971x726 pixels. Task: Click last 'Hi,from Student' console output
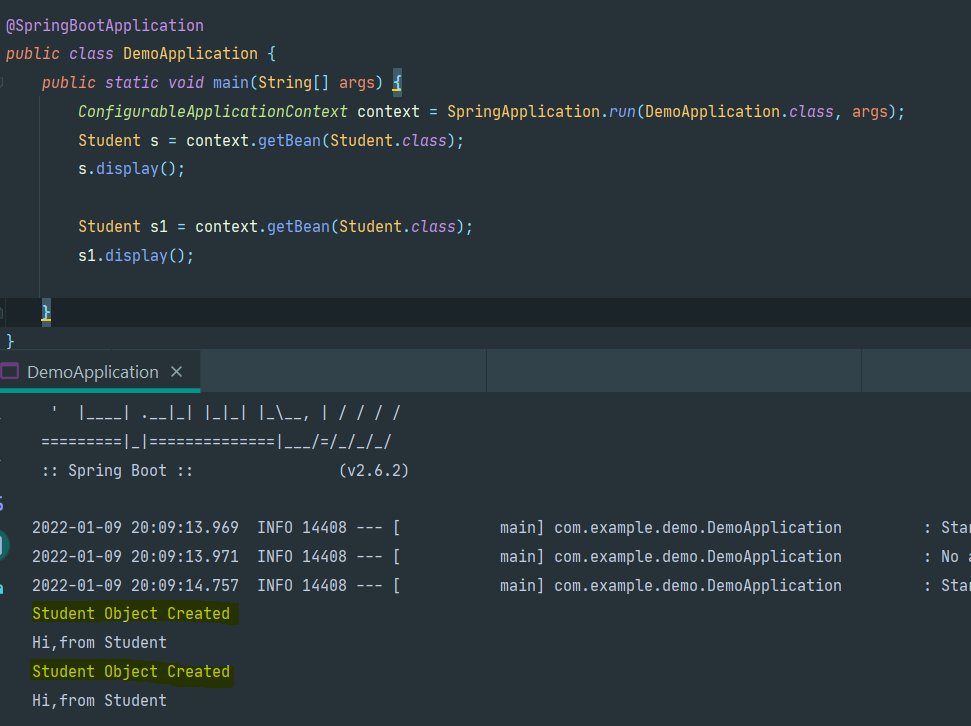pos(99,701)
